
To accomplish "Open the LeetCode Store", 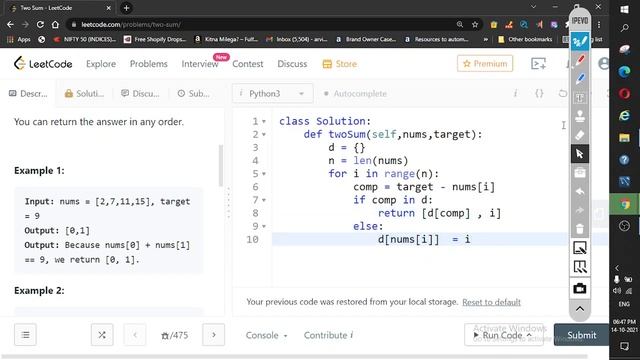I will [340, 64].
